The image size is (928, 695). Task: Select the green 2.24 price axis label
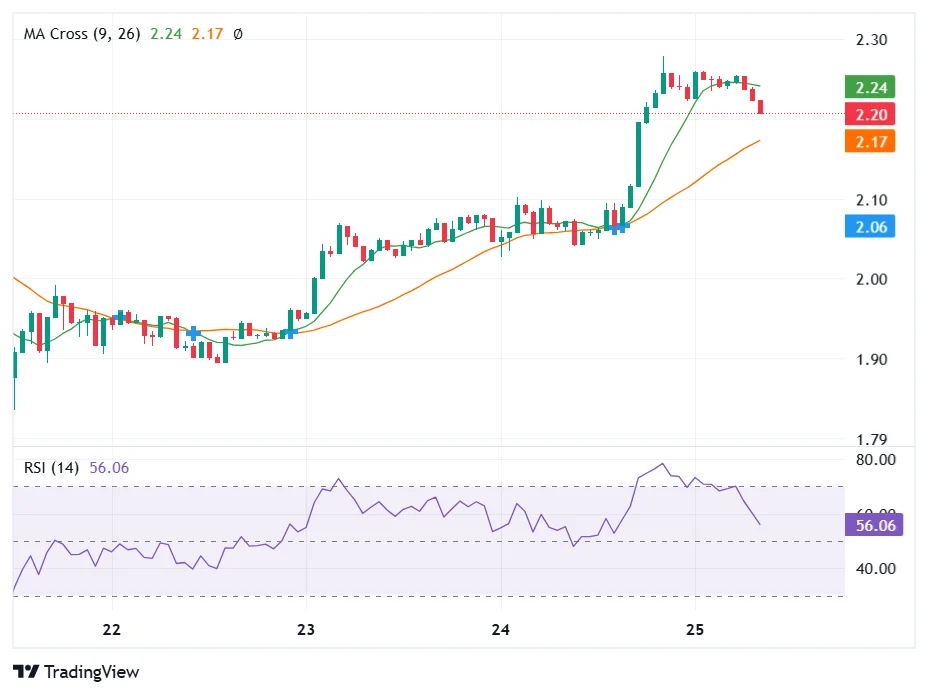point(869,87)
